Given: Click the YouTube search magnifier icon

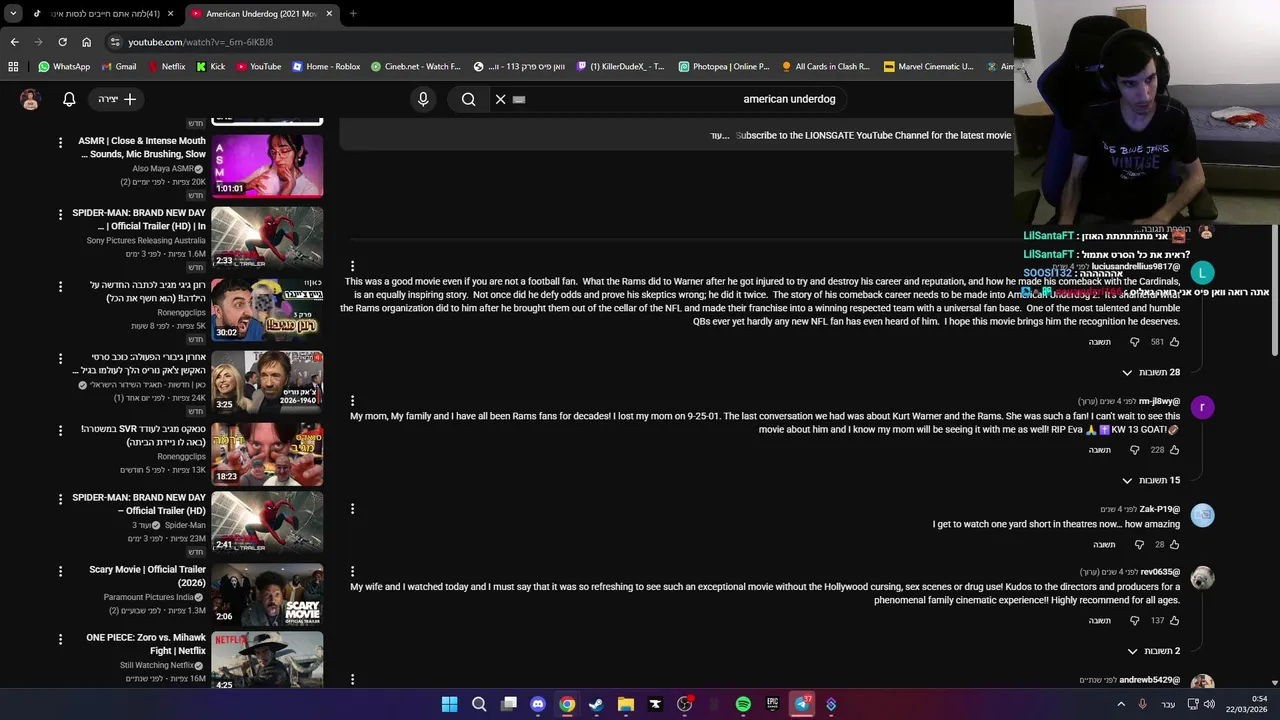Looking at the screenshot, I should click(468, 99).
